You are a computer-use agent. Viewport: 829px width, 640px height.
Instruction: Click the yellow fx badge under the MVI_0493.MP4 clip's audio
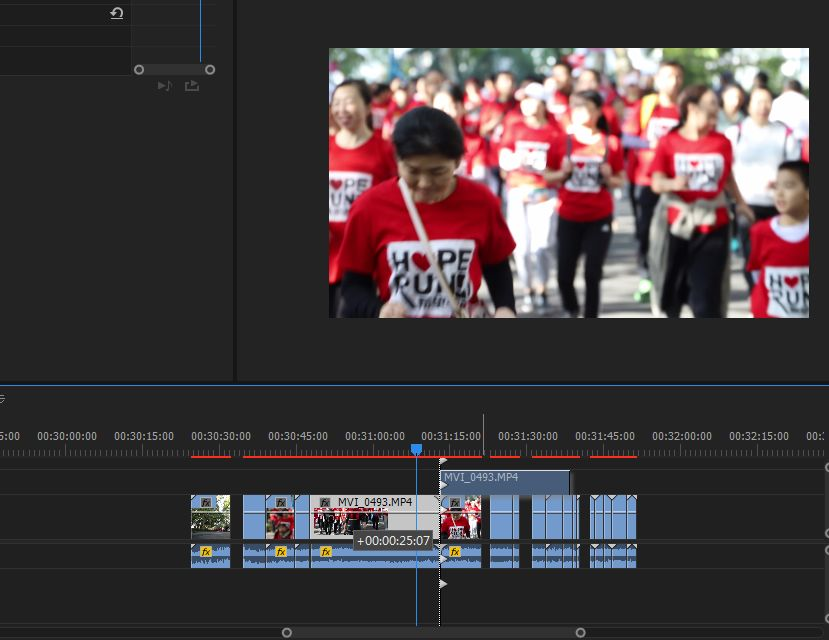[326, 552]
